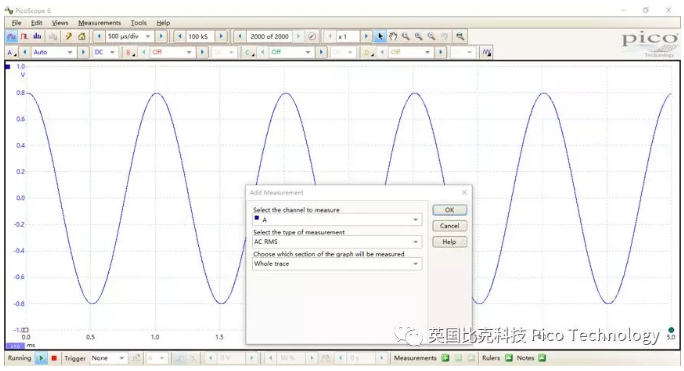Switch to persistence mode icon
This screenshot has width=684, height=371.
(x=24, y=37)
